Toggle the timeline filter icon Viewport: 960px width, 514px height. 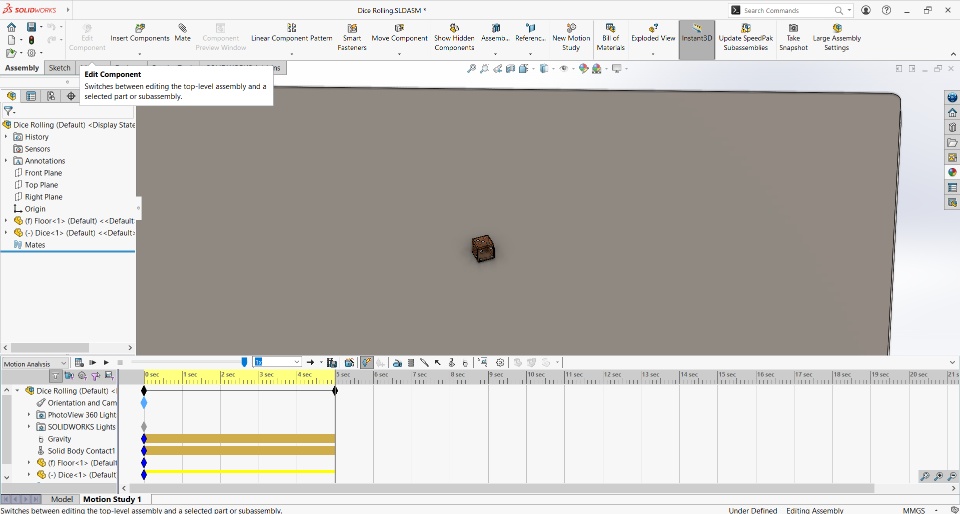pyautogui.click(x=56, y=376)
